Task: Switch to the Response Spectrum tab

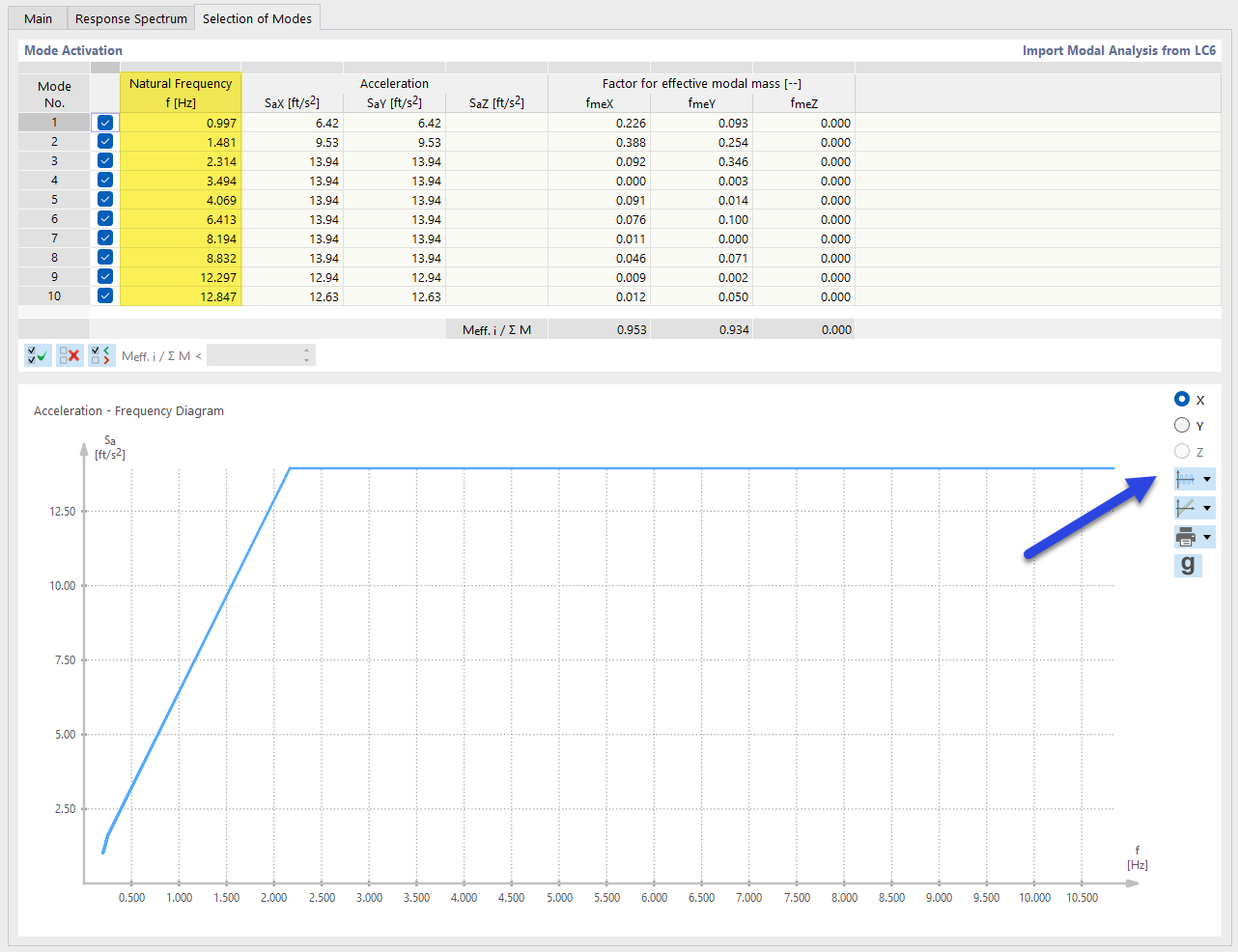Action: (x=130, y=17)
